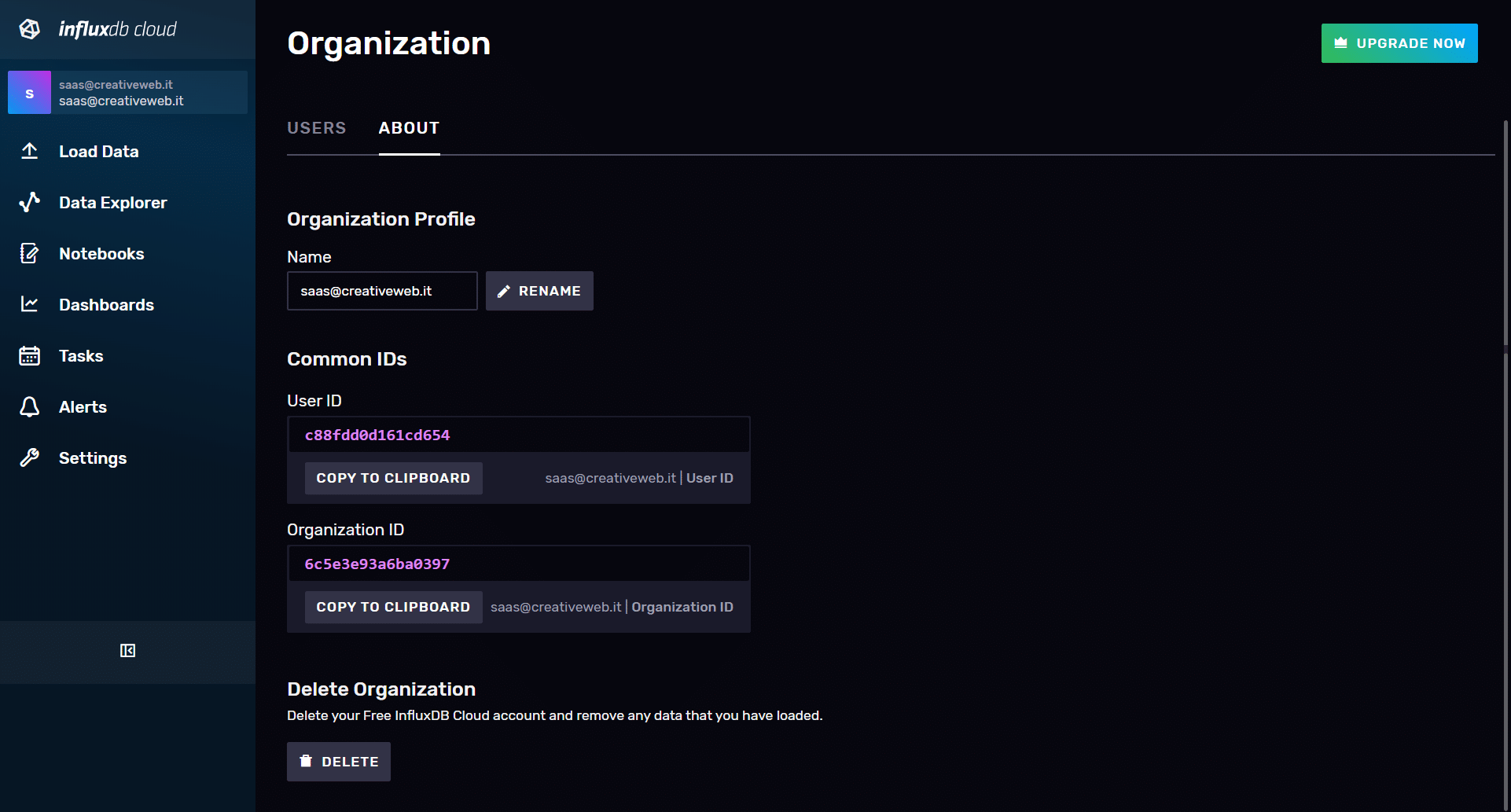
Task: Click 'saas@creativeweb.it | Organization ID' caption
Action: pos(612,607)
